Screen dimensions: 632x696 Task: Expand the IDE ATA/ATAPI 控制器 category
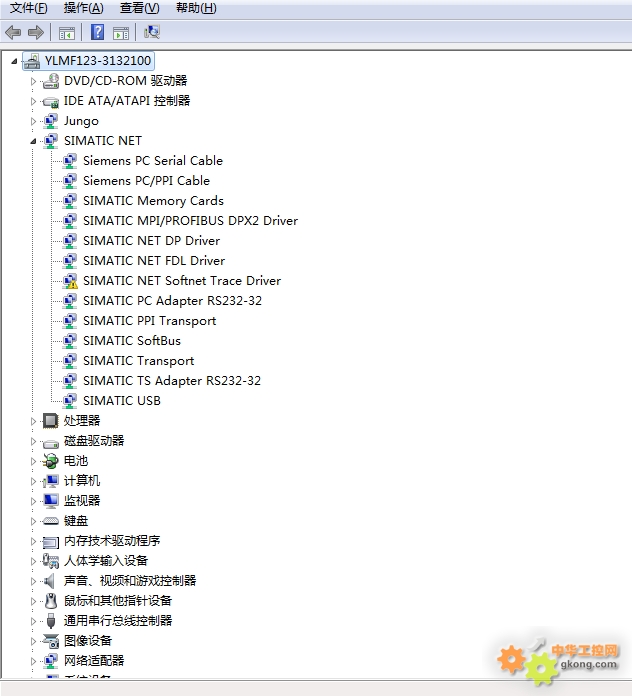(33, 101)
